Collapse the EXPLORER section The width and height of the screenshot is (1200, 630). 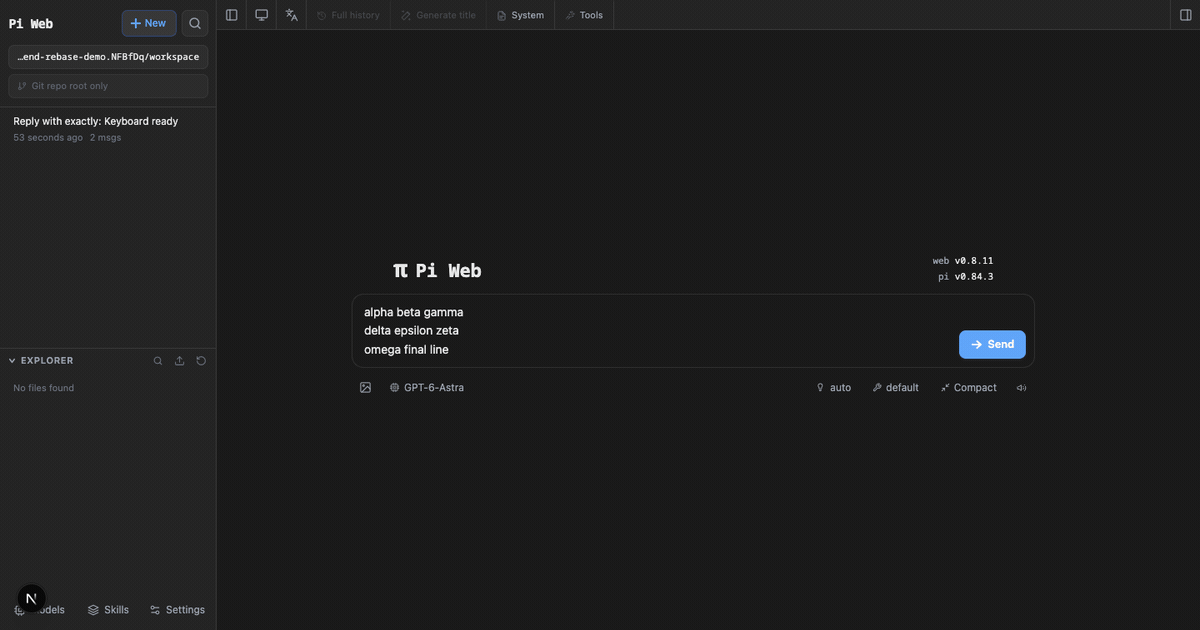(x=41, y=361)
